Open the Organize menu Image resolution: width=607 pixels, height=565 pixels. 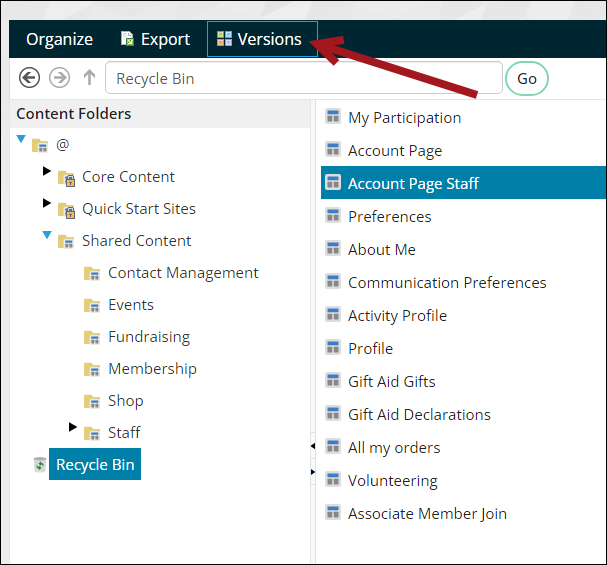pos(59,39)
